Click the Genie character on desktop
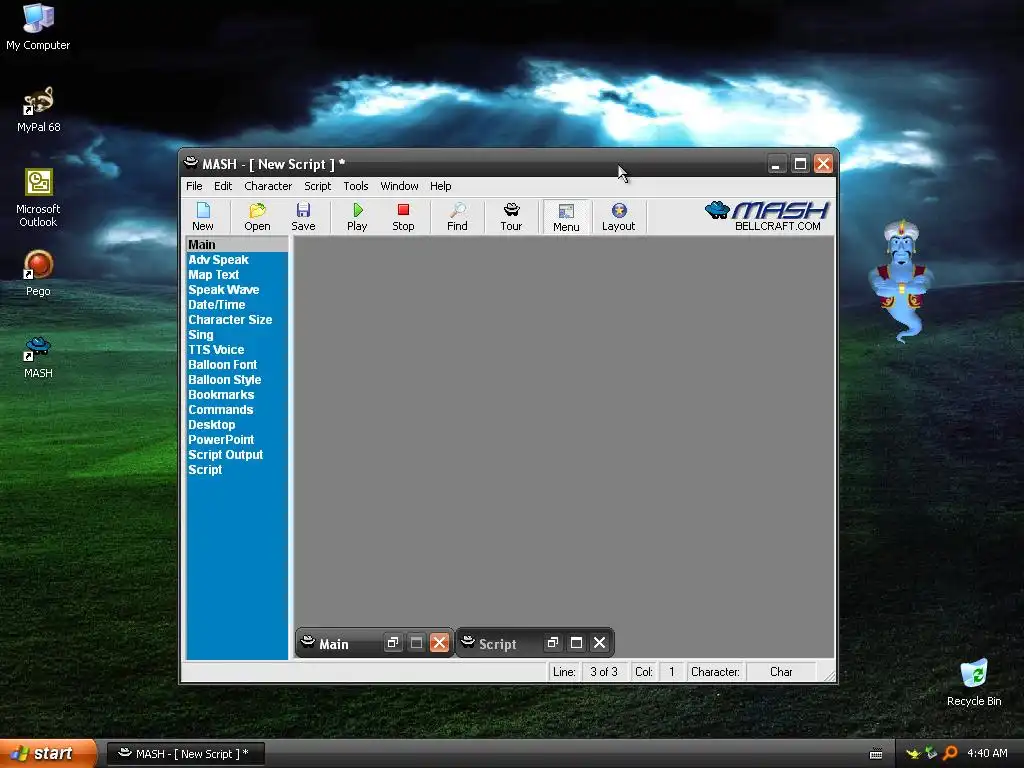 [902, 280]
